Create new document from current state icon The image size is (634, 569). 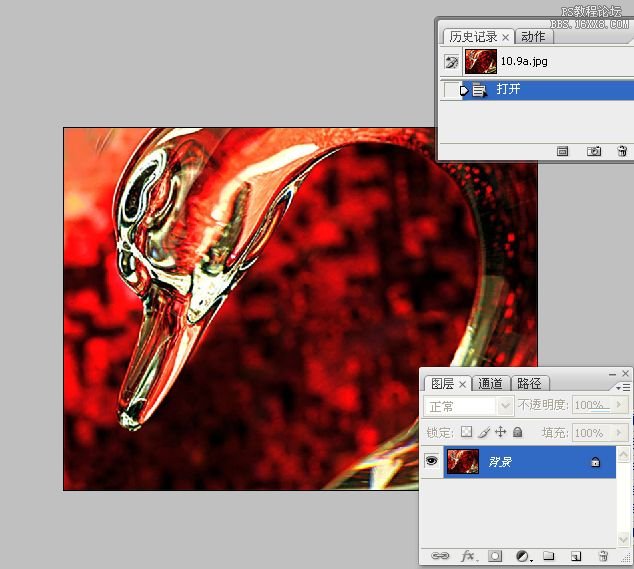562,151
